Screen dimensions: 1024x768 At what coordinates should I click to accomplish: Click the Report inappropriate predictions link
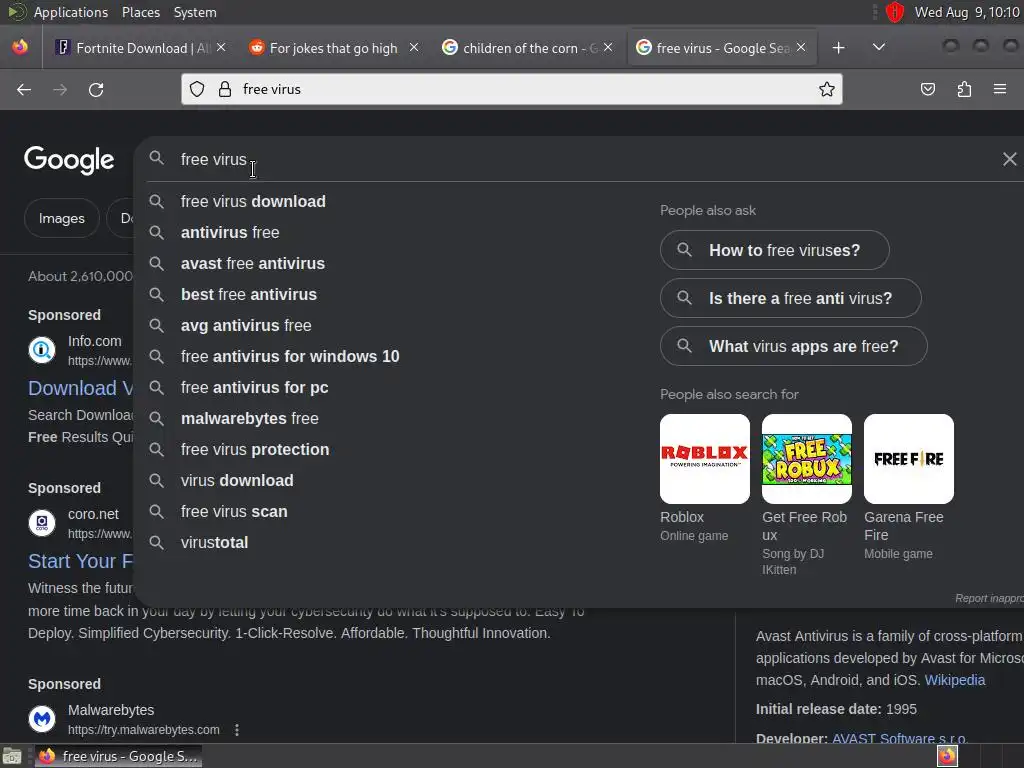click(x=989, y=598)
